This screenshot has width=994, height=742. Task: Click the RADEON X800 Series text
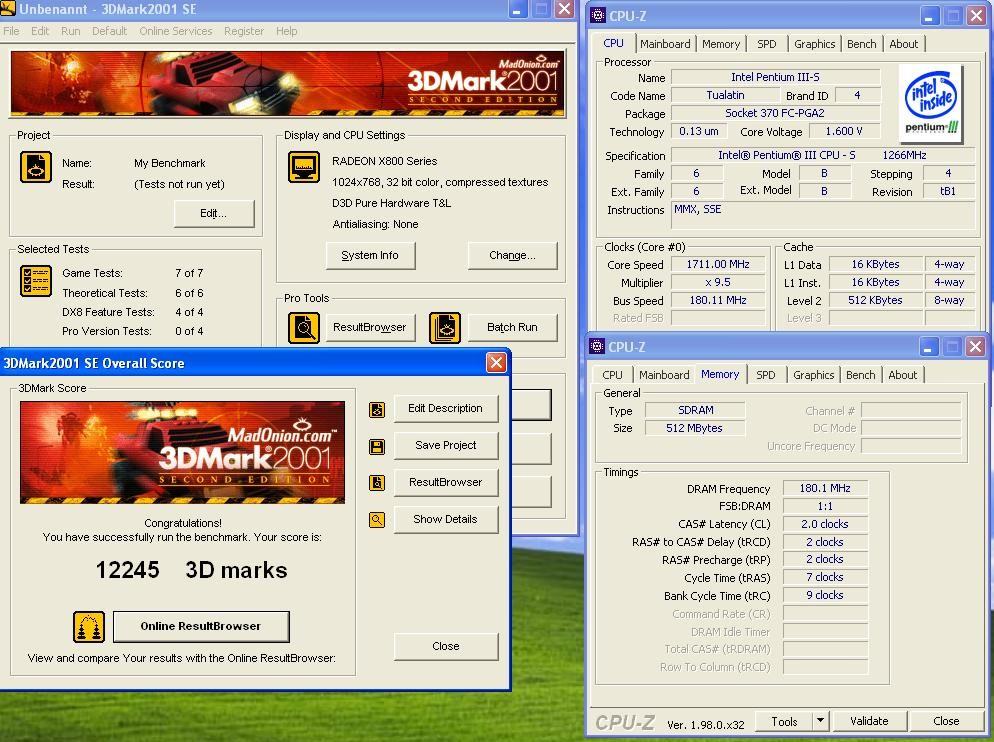click(385, 161)
